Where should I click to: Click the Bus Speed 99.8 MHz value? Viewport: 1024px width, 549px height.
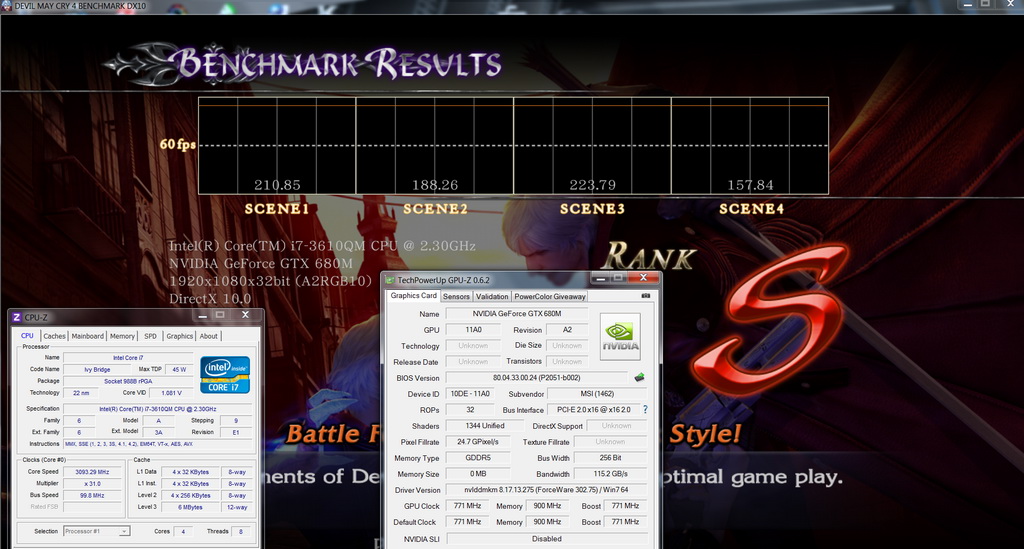[92, 495]
